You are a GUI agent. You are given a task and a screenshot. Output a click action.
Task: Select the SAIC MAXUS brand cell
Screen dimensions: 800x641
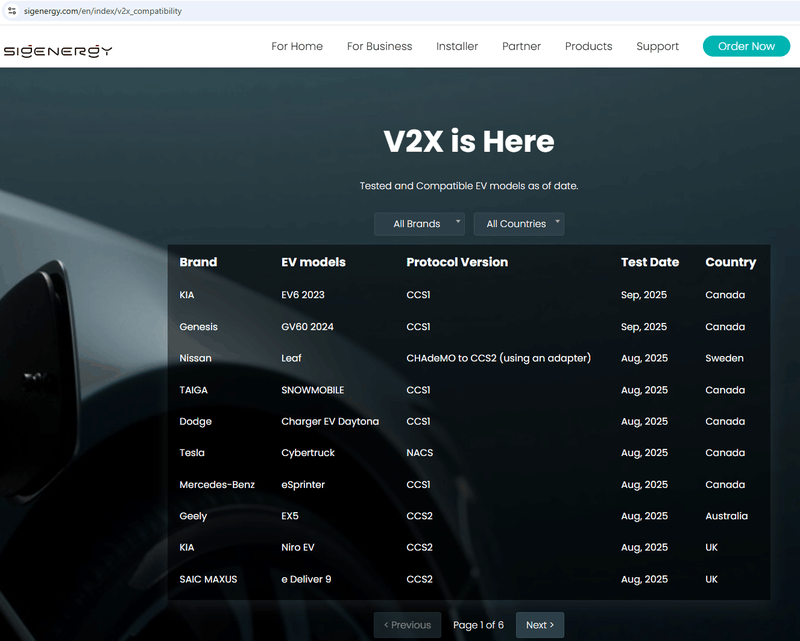click(x=208, y=579)
